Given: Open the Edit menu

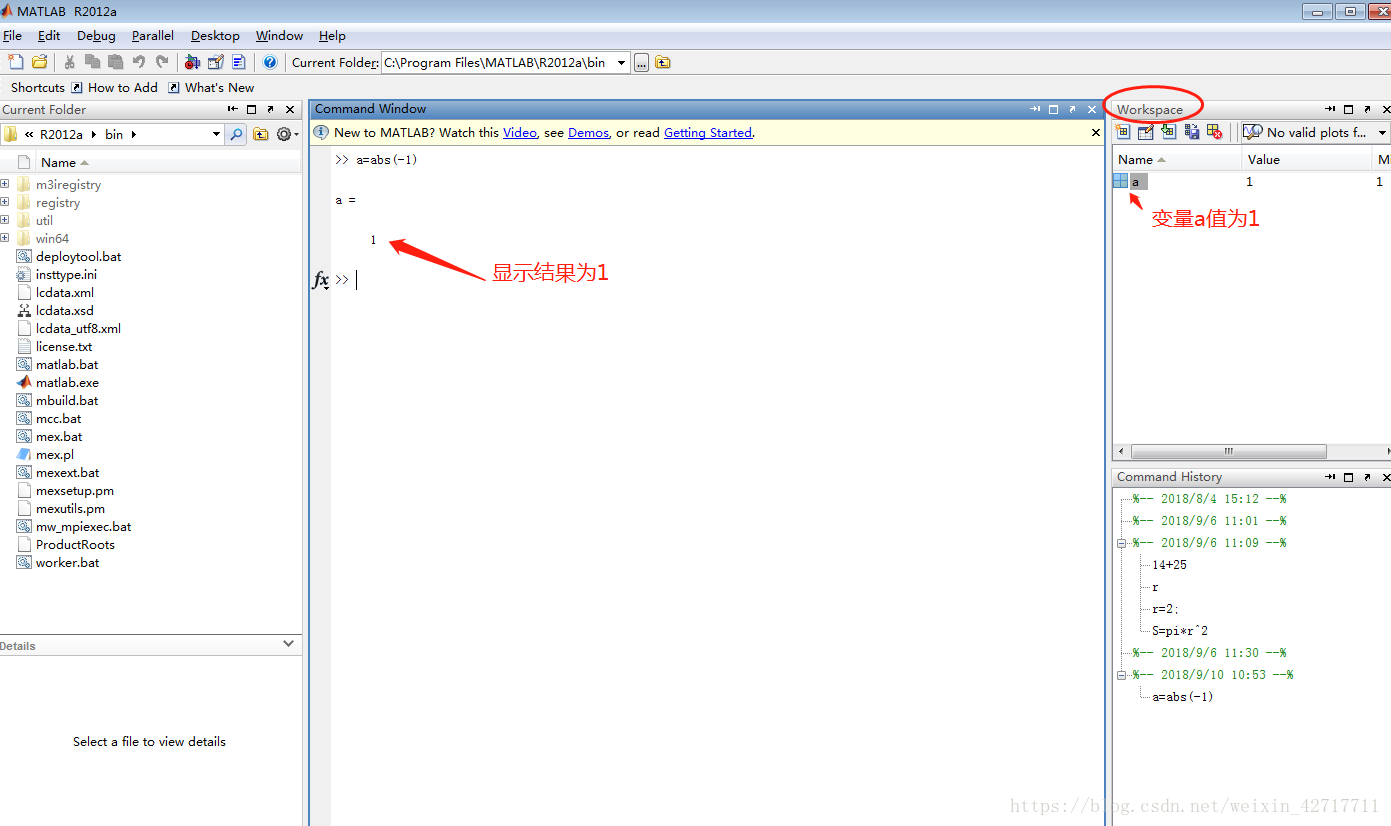Looking at the screenshot, I should coord(49,35).
